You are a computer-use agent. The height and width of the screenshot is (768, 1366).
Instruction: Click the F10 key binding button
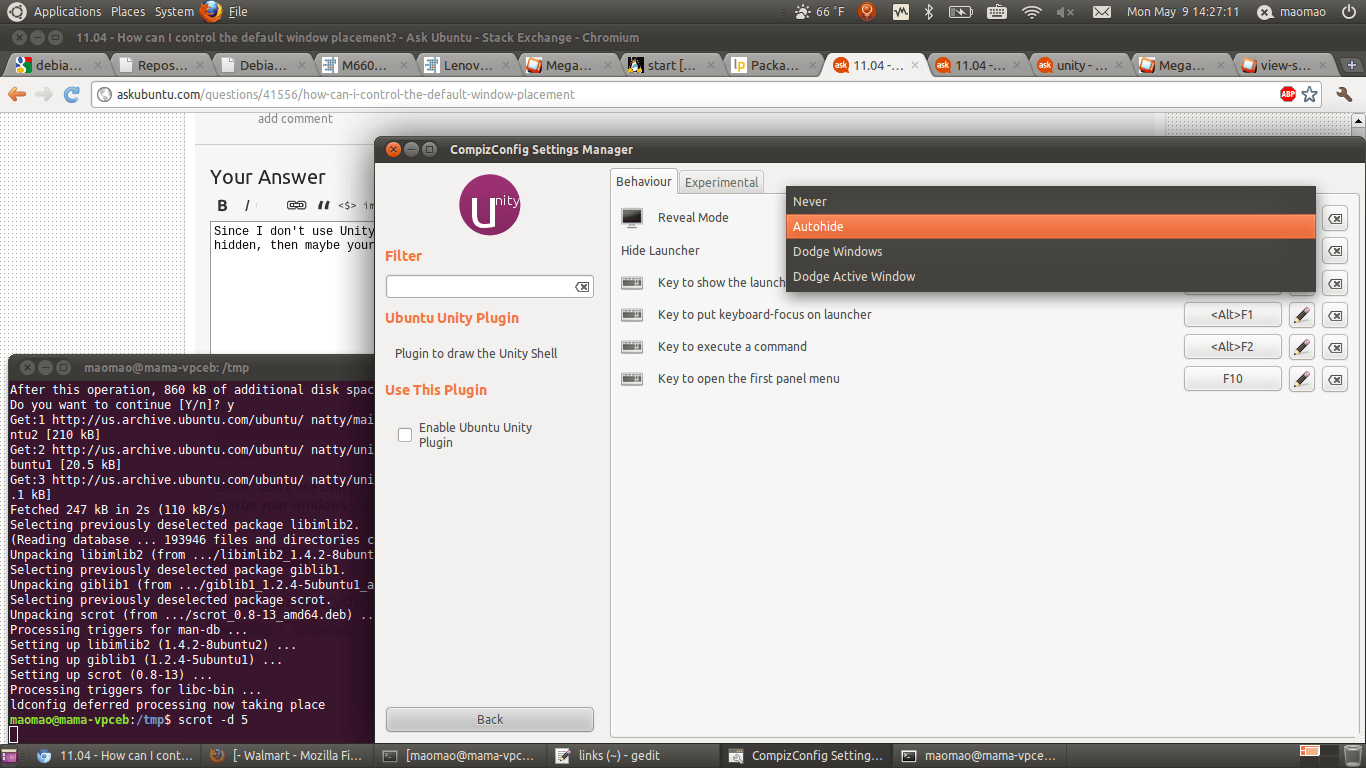(1232, 379)
